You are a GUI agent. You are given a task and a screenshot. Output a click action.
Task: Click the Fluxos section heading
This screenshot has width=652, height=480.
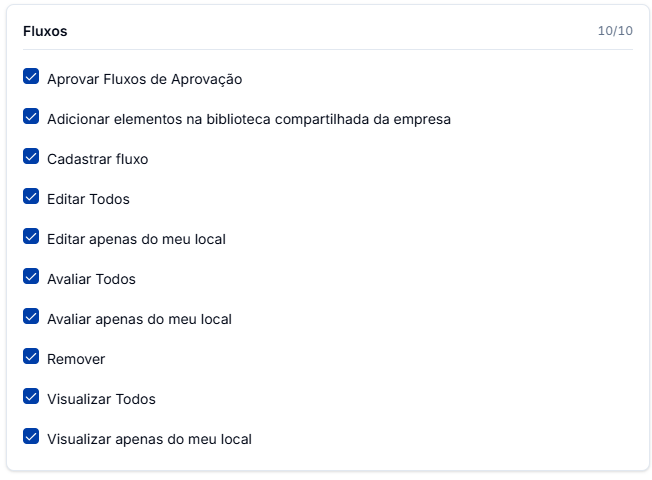[45, 31]
